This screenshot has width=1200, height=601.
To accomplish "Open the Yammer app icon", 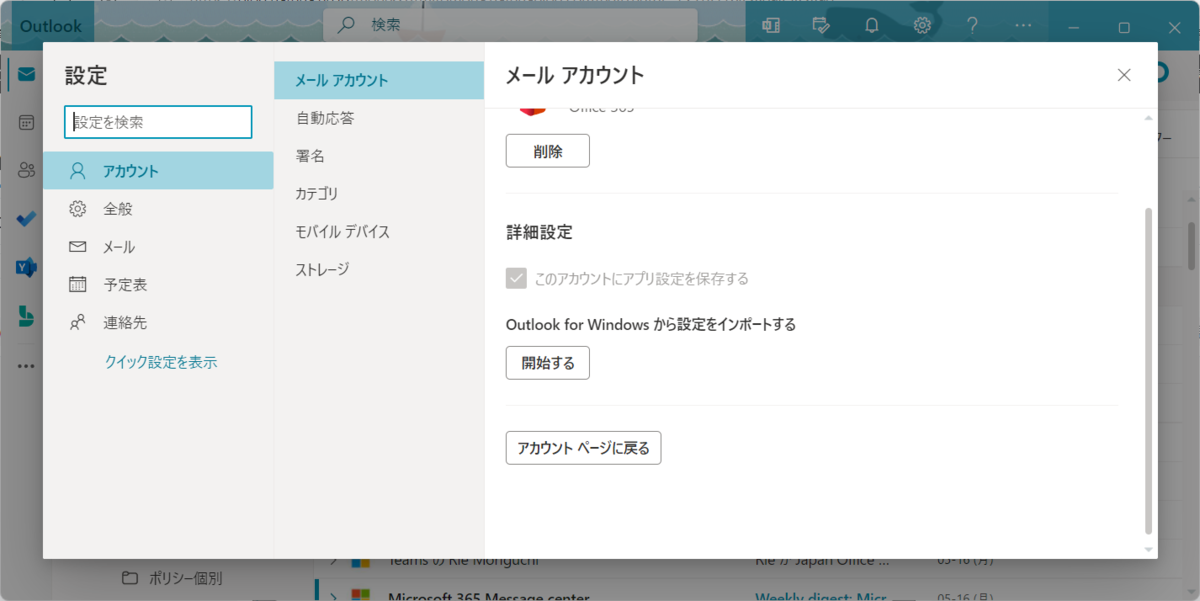I will click(26, 267).
